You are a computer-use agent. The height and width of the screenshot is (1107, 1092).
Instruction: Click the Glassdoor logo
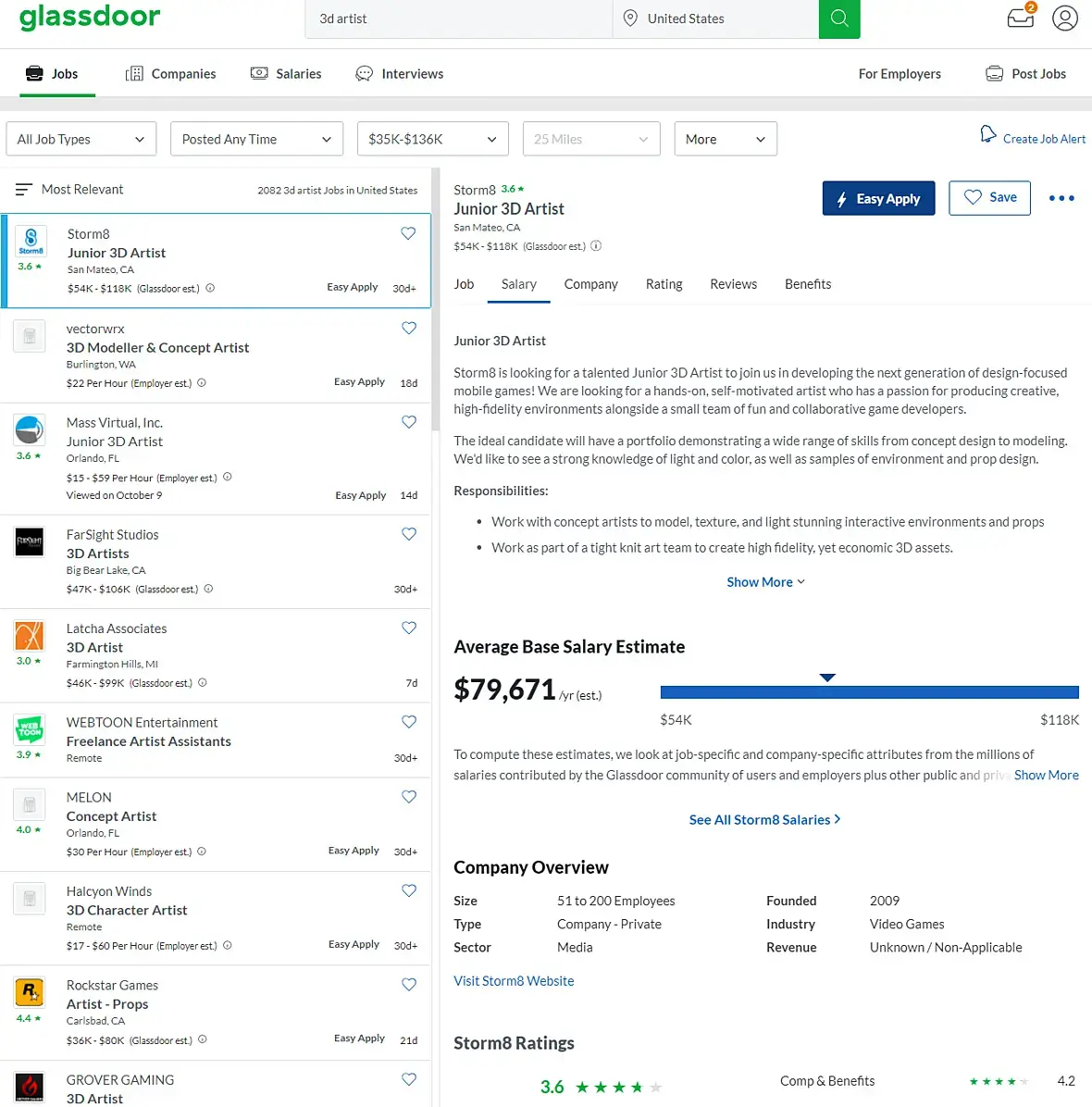90,17
